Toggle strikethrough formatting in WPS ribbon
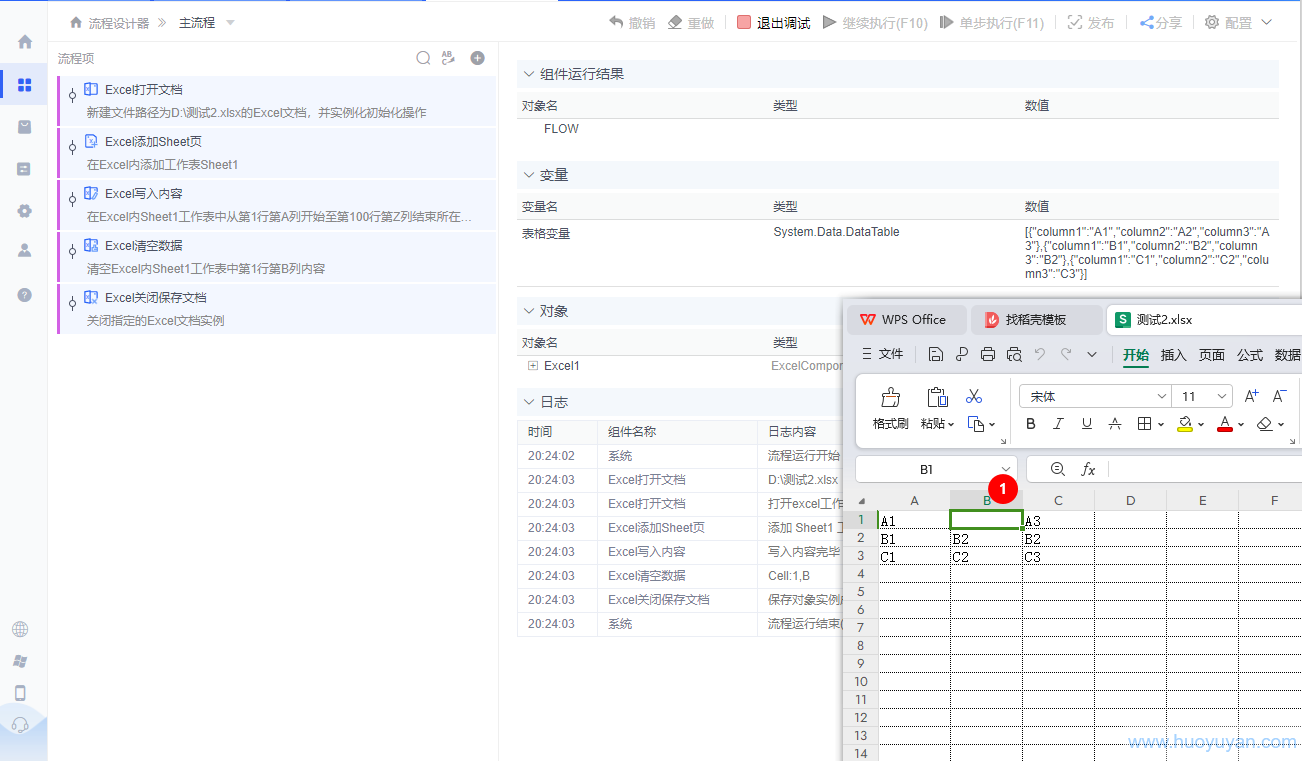 [x=1114, y=423]
